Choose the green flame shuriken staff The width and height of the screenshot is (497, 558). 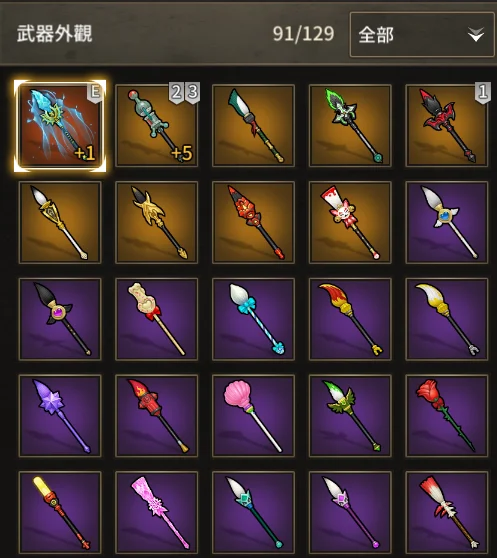[350, 126]
